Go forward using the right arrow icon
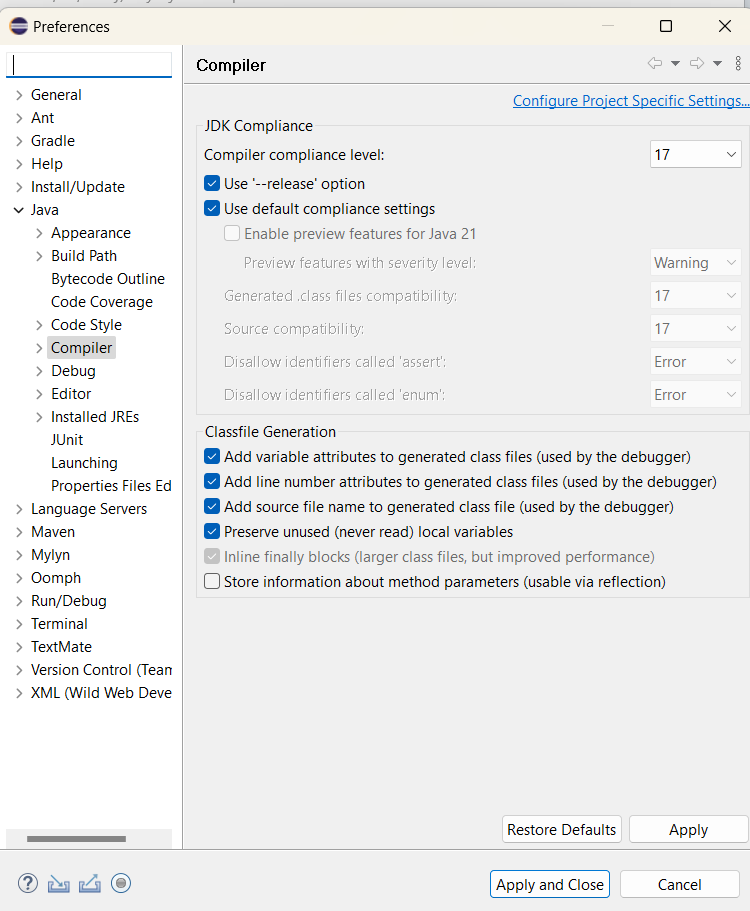The width and height of the screenshot is (750, 911). coord(697,63)
